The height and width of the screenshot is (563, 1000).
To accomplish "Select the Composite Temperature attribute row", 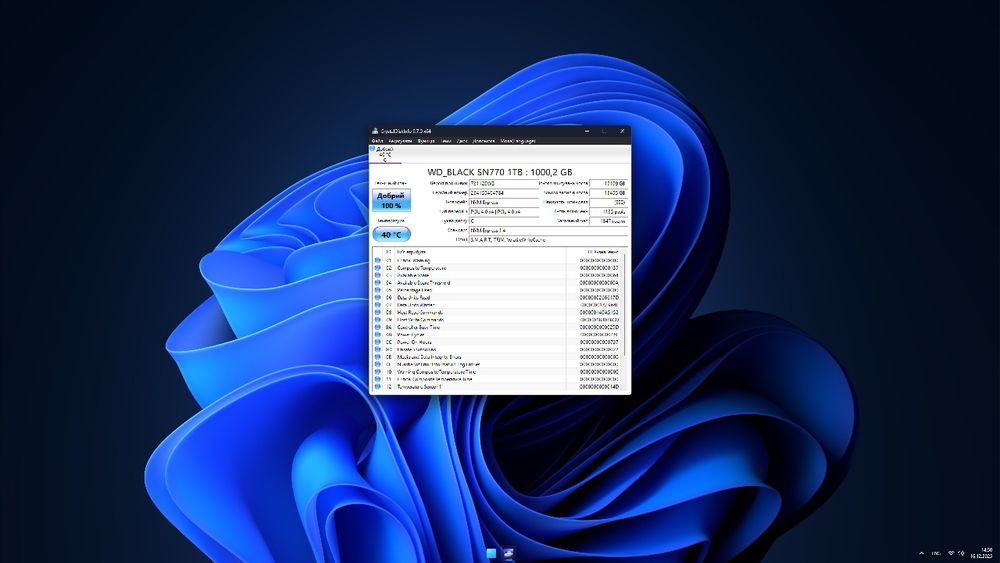I will (497, 268).
